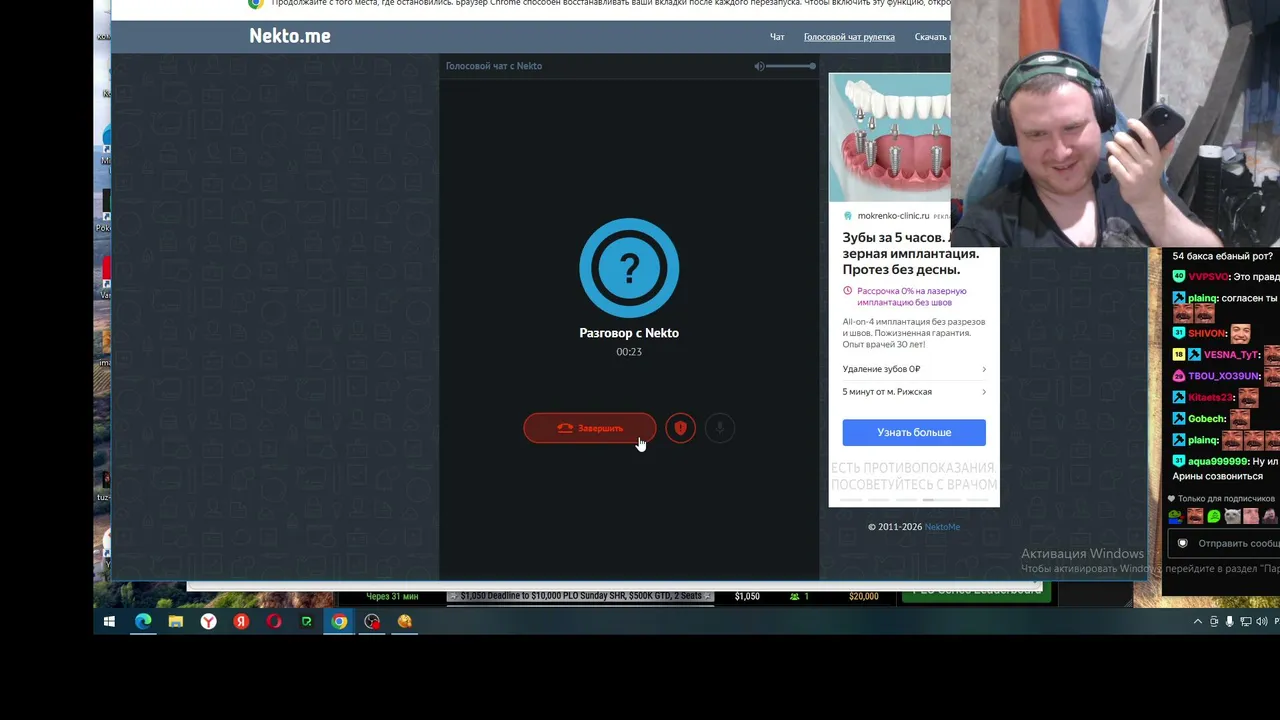Click the white cat emote in chat picker

click(1233, 517)
